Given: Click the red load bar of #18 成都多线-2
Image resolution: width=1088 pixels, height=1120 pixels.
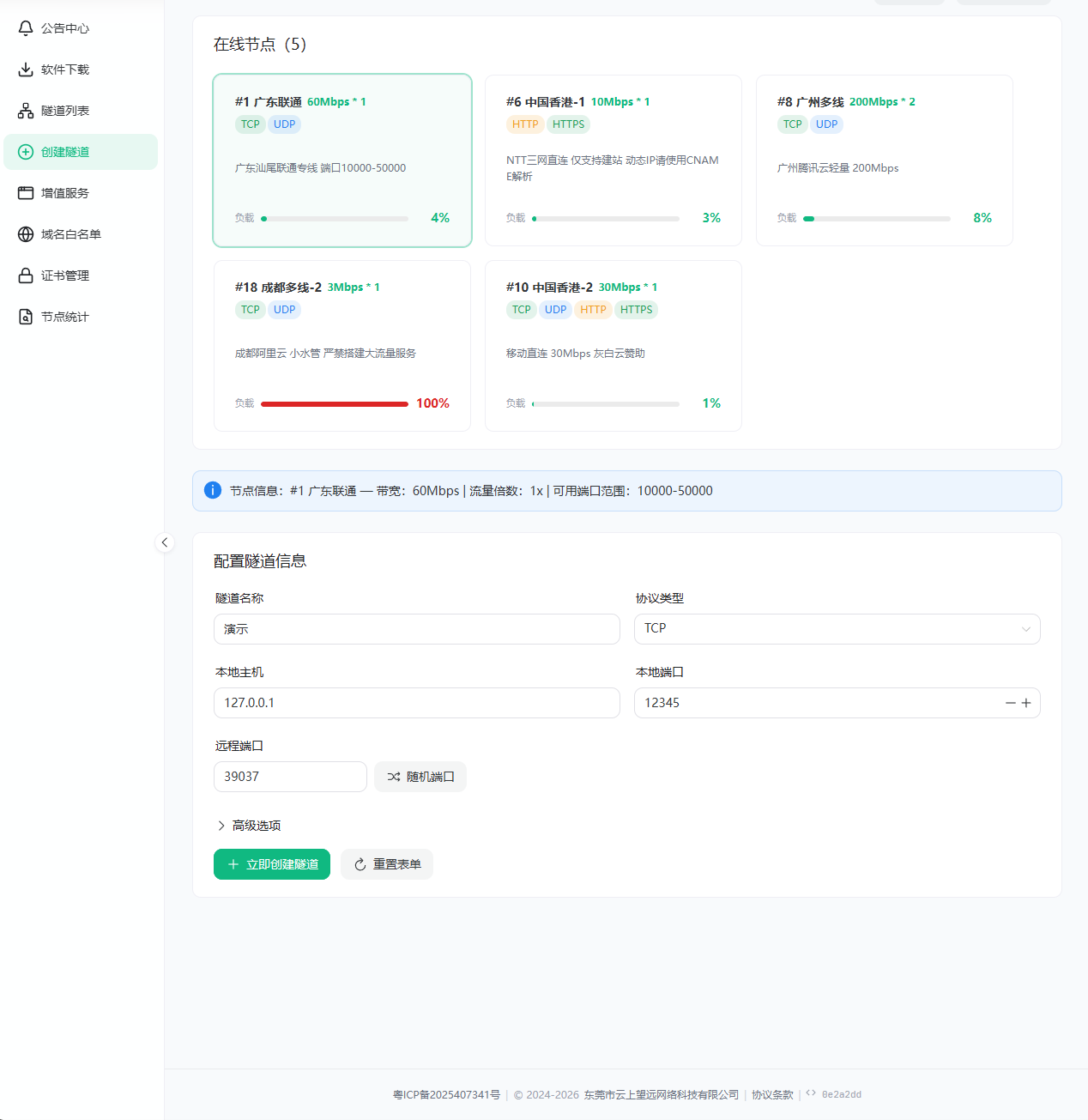Looking at the screenshot, I should coord(335,403).
